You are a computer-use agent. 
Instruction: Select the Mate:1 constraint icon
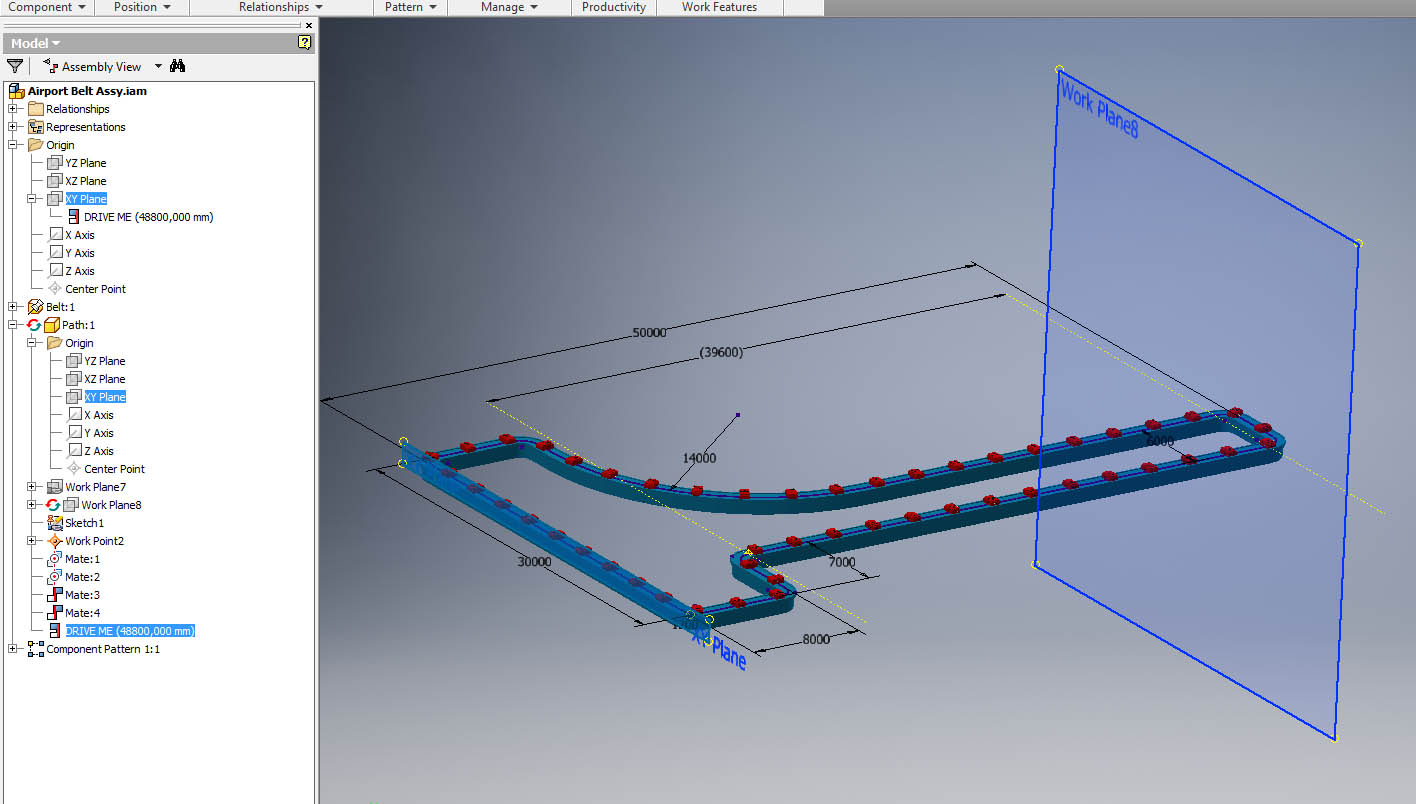[x=55, y=559]
